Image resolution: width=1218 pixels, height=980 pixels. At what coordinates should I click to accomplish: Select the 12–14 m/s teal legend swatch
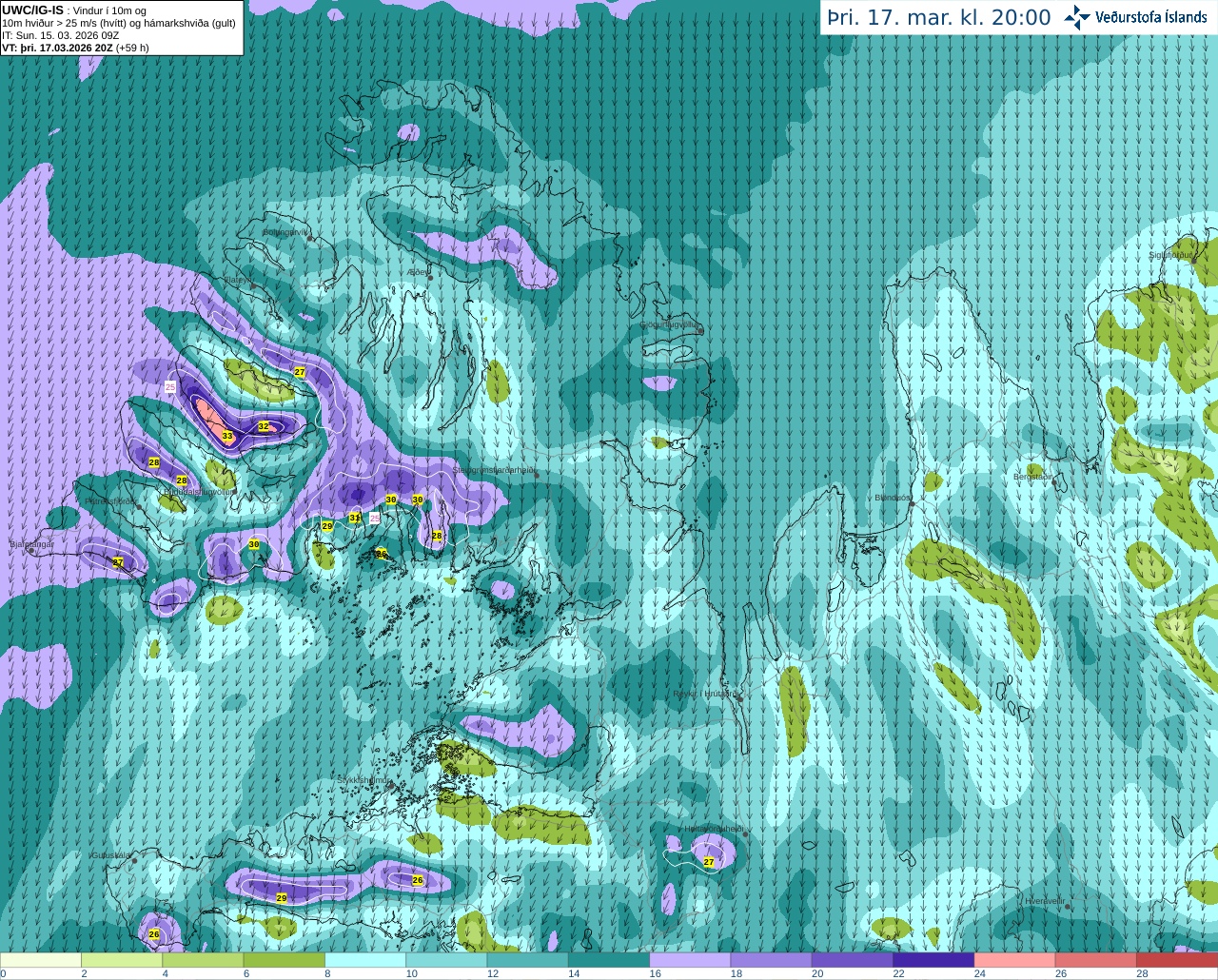click(528, 960)
